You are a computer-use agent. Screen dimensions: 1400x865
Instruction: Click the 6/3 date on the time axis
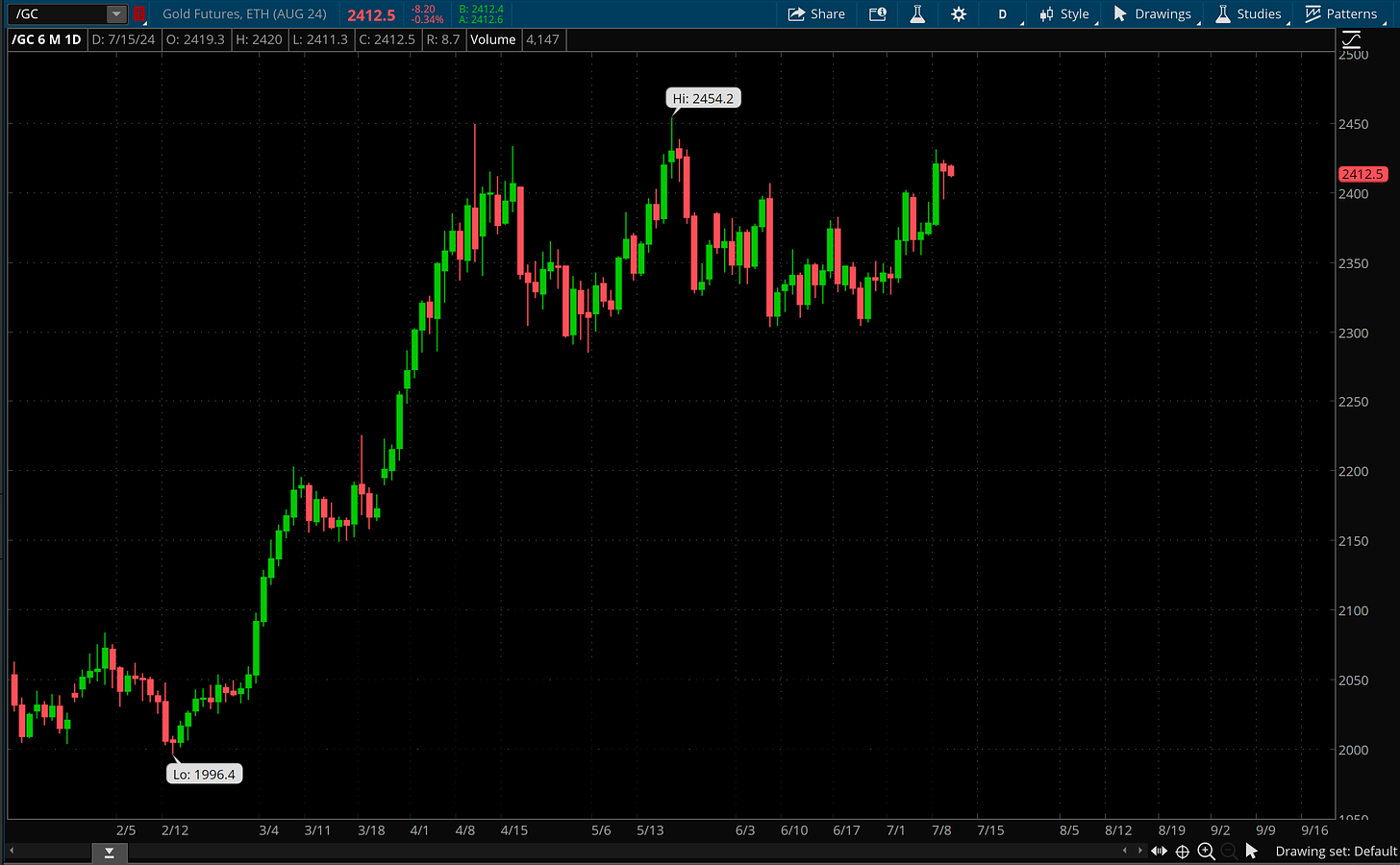pyautogui.click(x=745, y=829)
